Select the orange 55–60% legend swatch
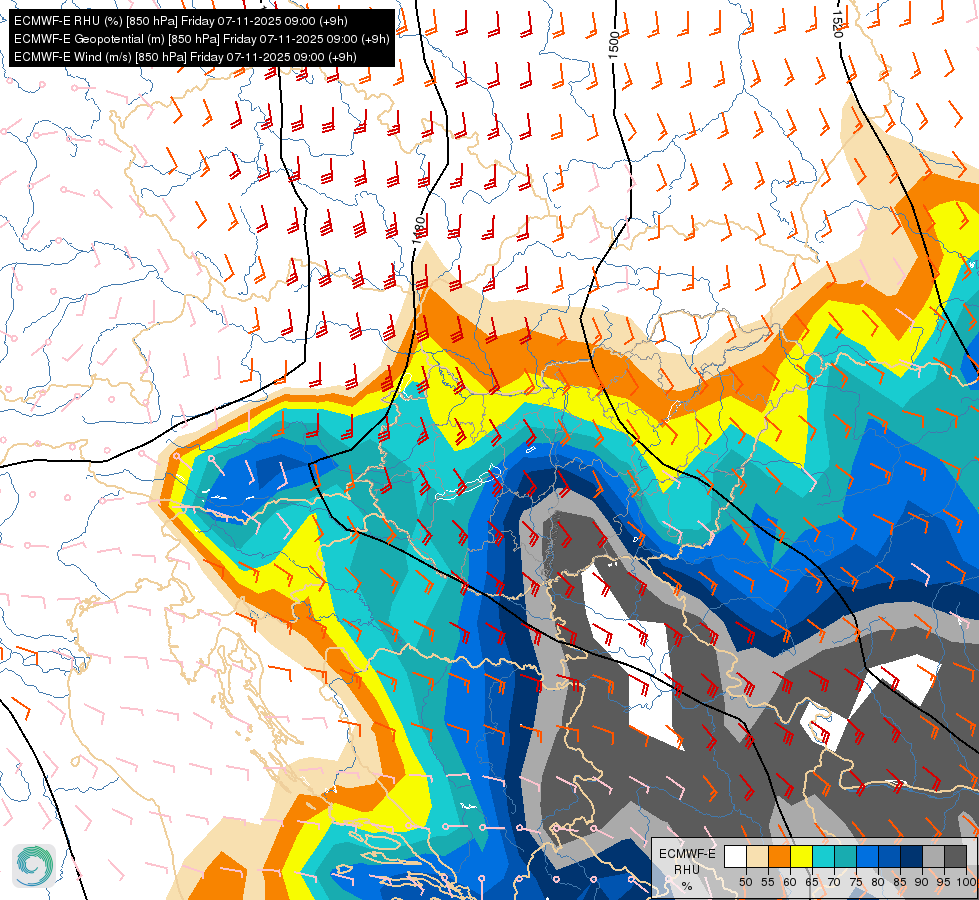This screenshot has height=900, width=979. point(779,856)
